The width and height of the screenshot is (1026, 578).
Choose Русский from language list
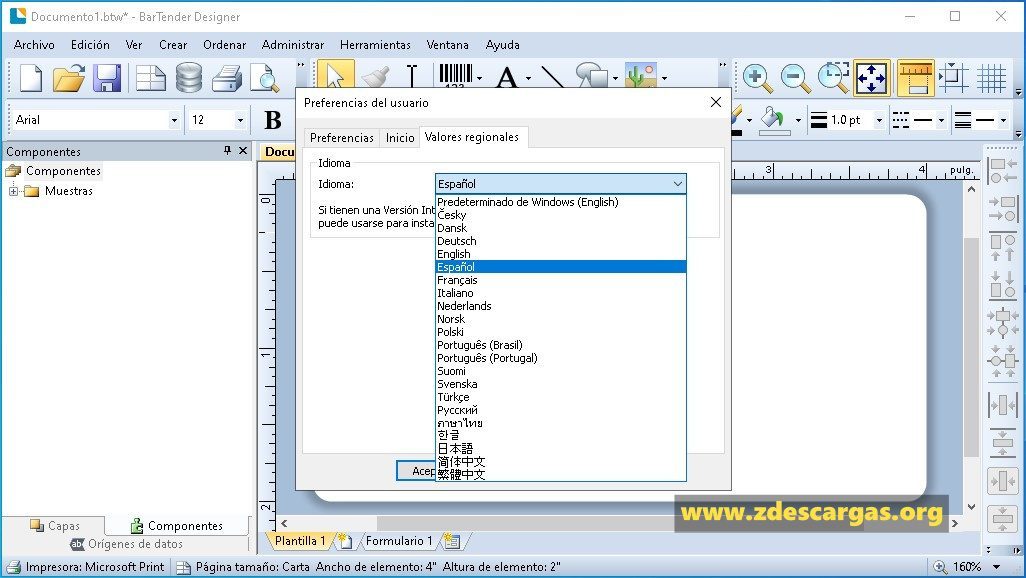561,410
